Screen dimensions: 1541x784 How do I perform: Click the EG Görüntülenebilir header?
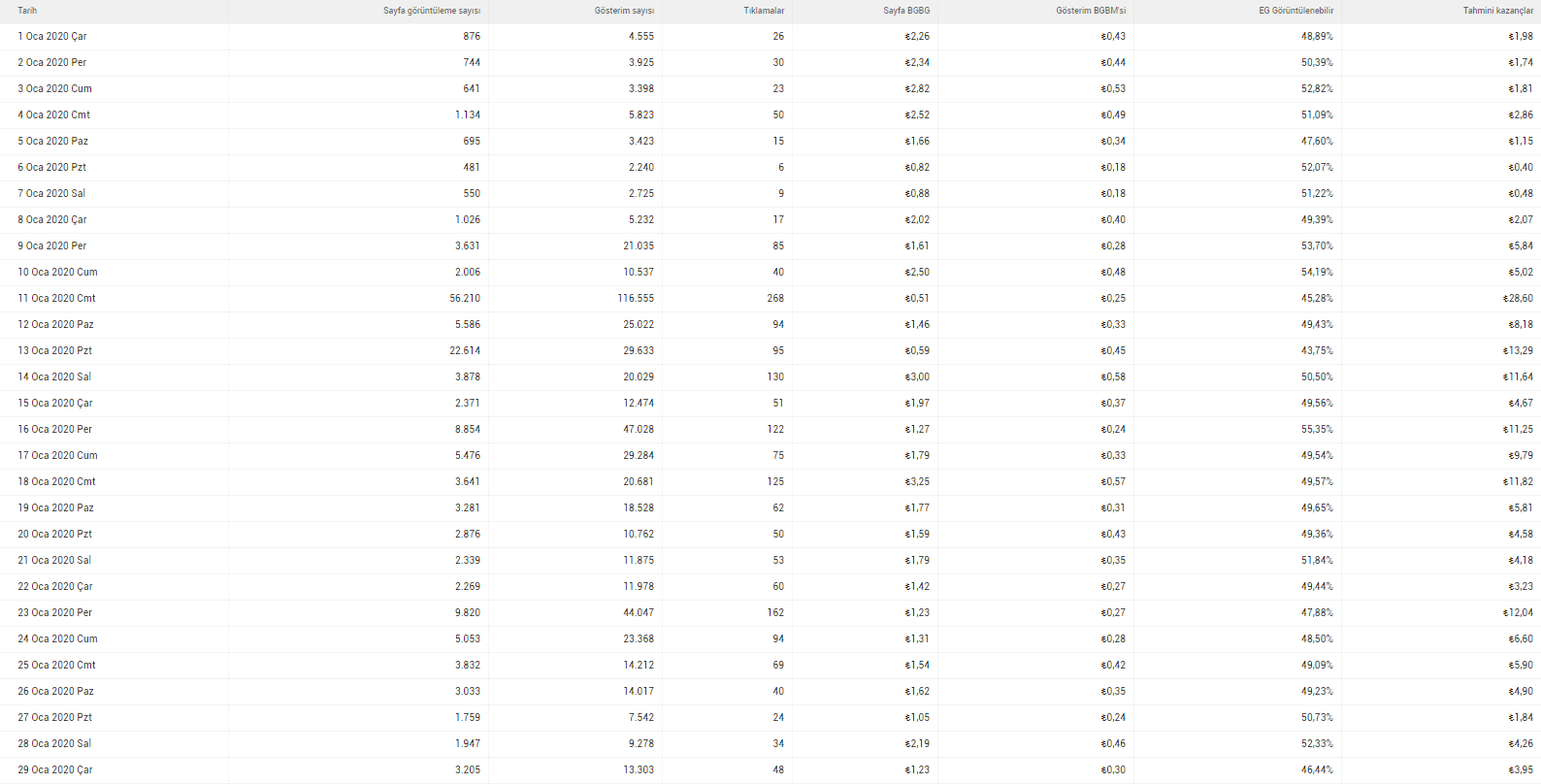(1296, 11)
